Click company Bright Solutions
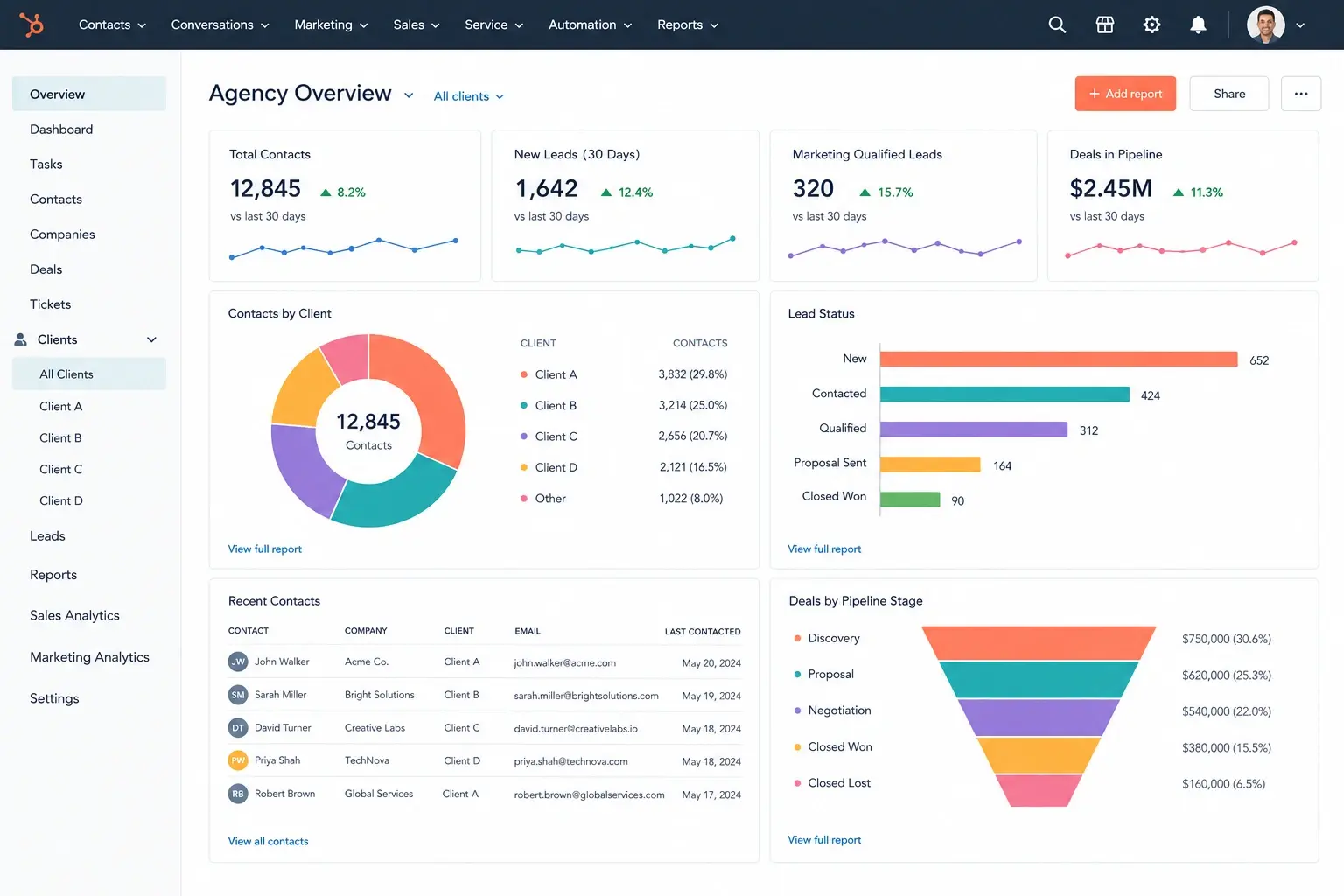The width and height of the screenshot is (1344, 896). (379, 695)
